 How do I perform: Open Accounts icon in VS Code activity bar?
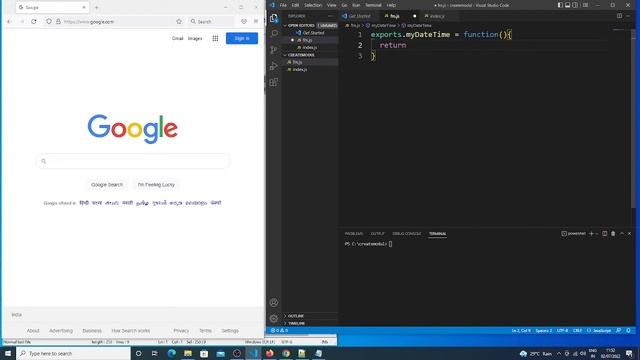[274, 302]
